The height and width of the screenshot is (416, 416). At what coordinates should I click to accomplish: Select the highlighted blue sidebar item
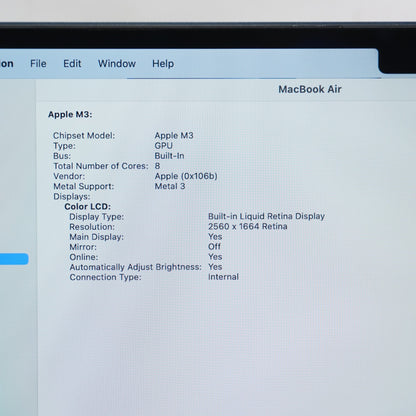(14, 259)
